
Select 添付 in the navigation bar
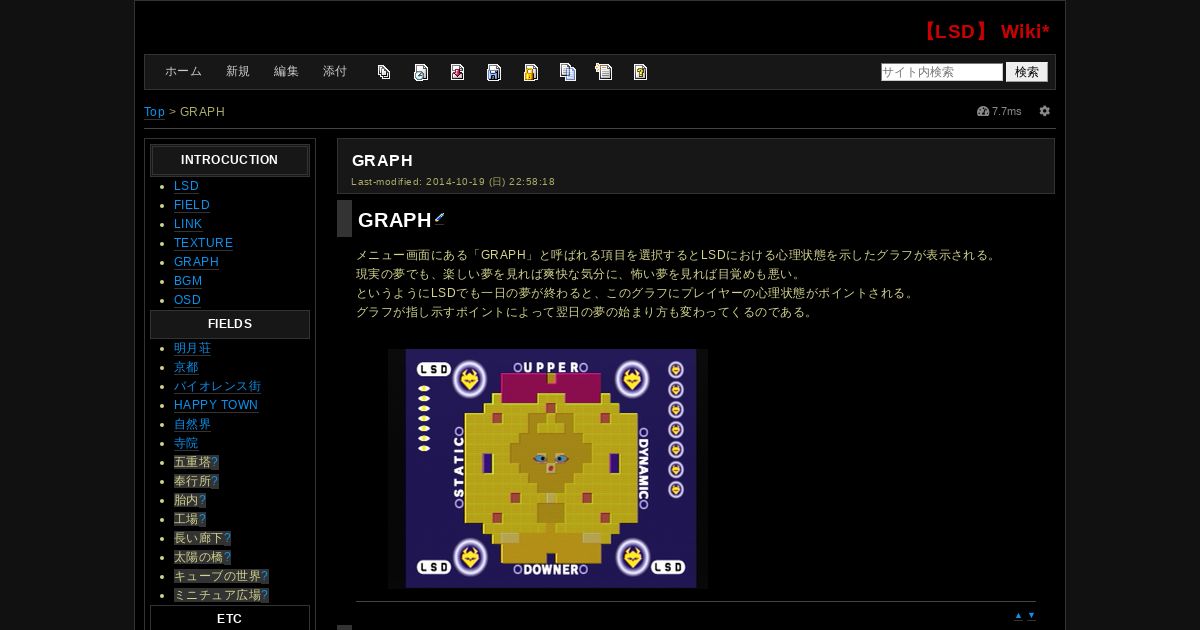point(335,72)
